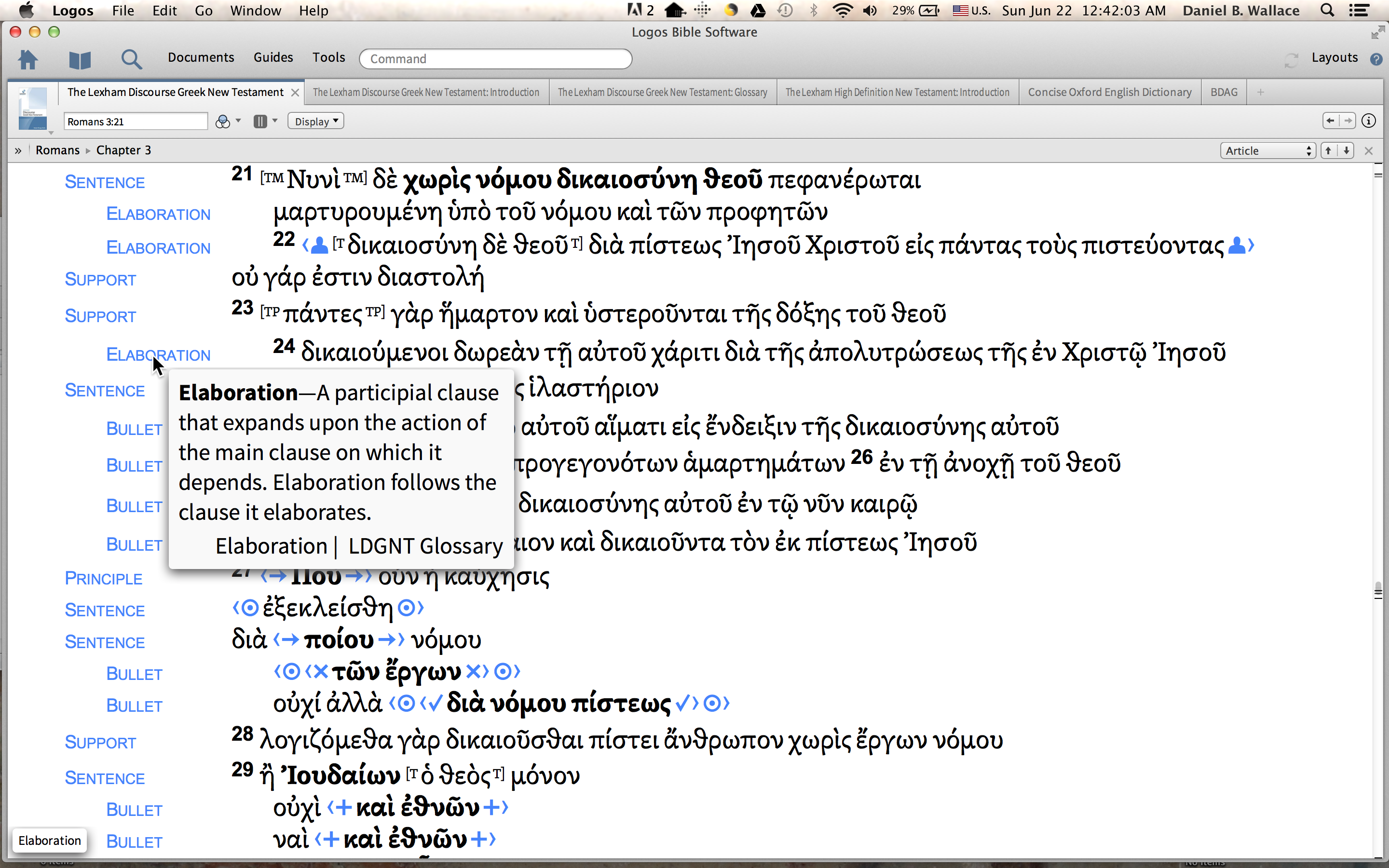
Task: Expand the Article navigation selector
Action: 1267,150
